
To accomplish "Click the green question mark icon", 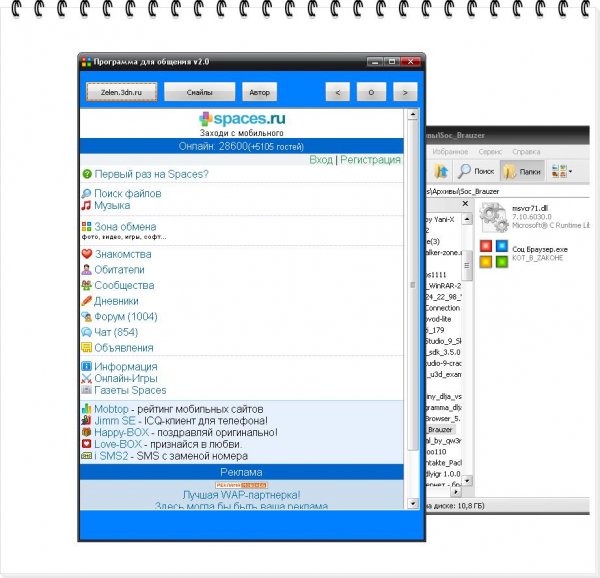I will point(87,174).
